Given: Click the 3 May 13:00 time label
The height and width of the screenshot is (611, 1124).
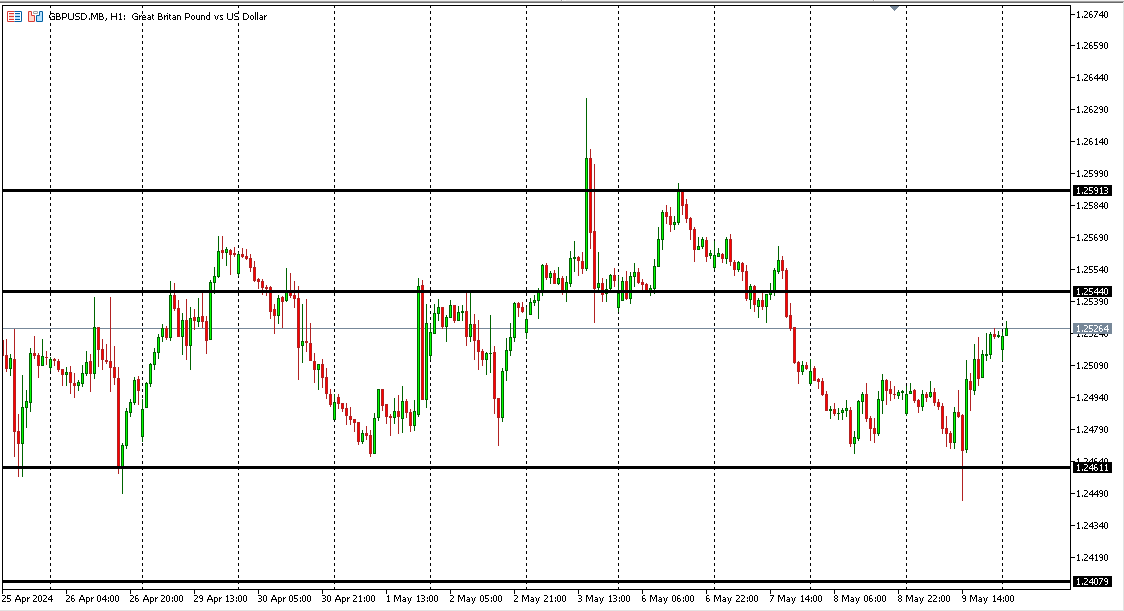Looking at the screenshot, I should [605, 599].
